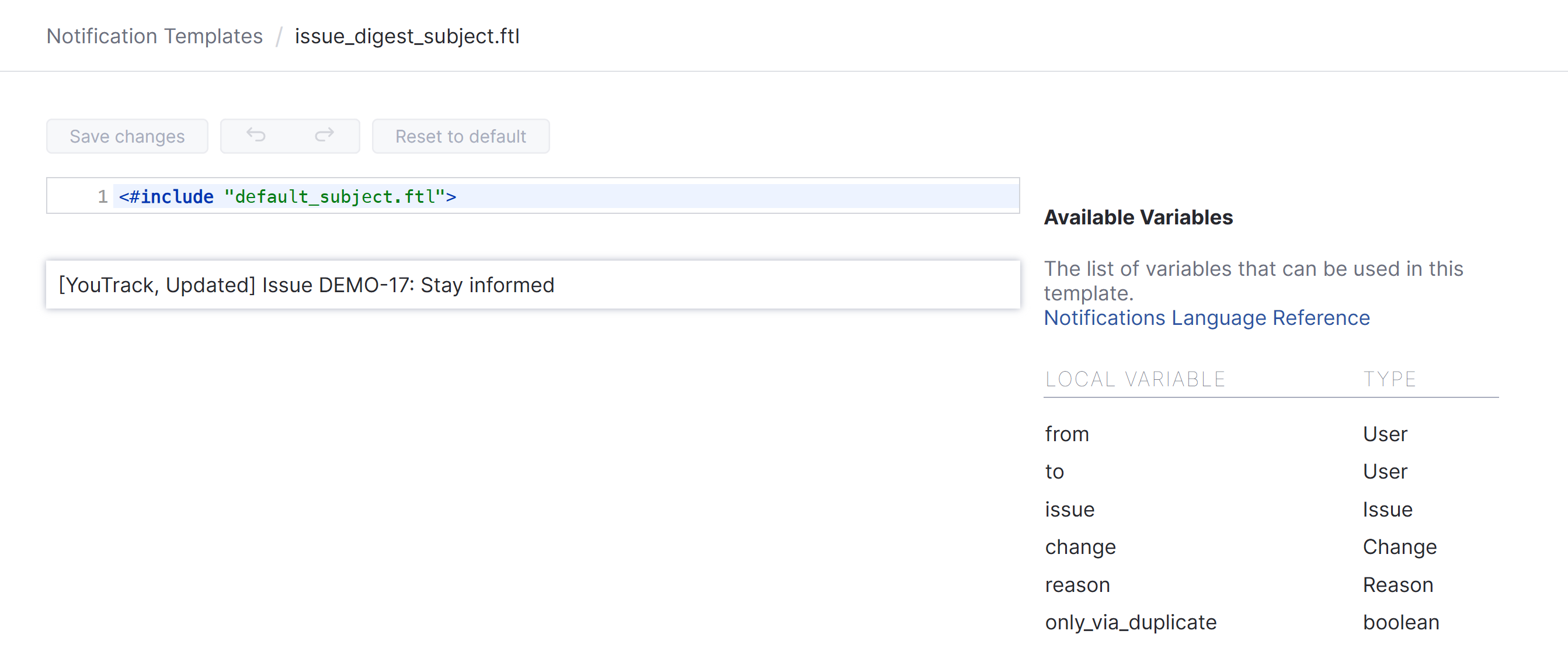Undo the last template edit
The image size is (1568, 672).
(x=257, y=136)
